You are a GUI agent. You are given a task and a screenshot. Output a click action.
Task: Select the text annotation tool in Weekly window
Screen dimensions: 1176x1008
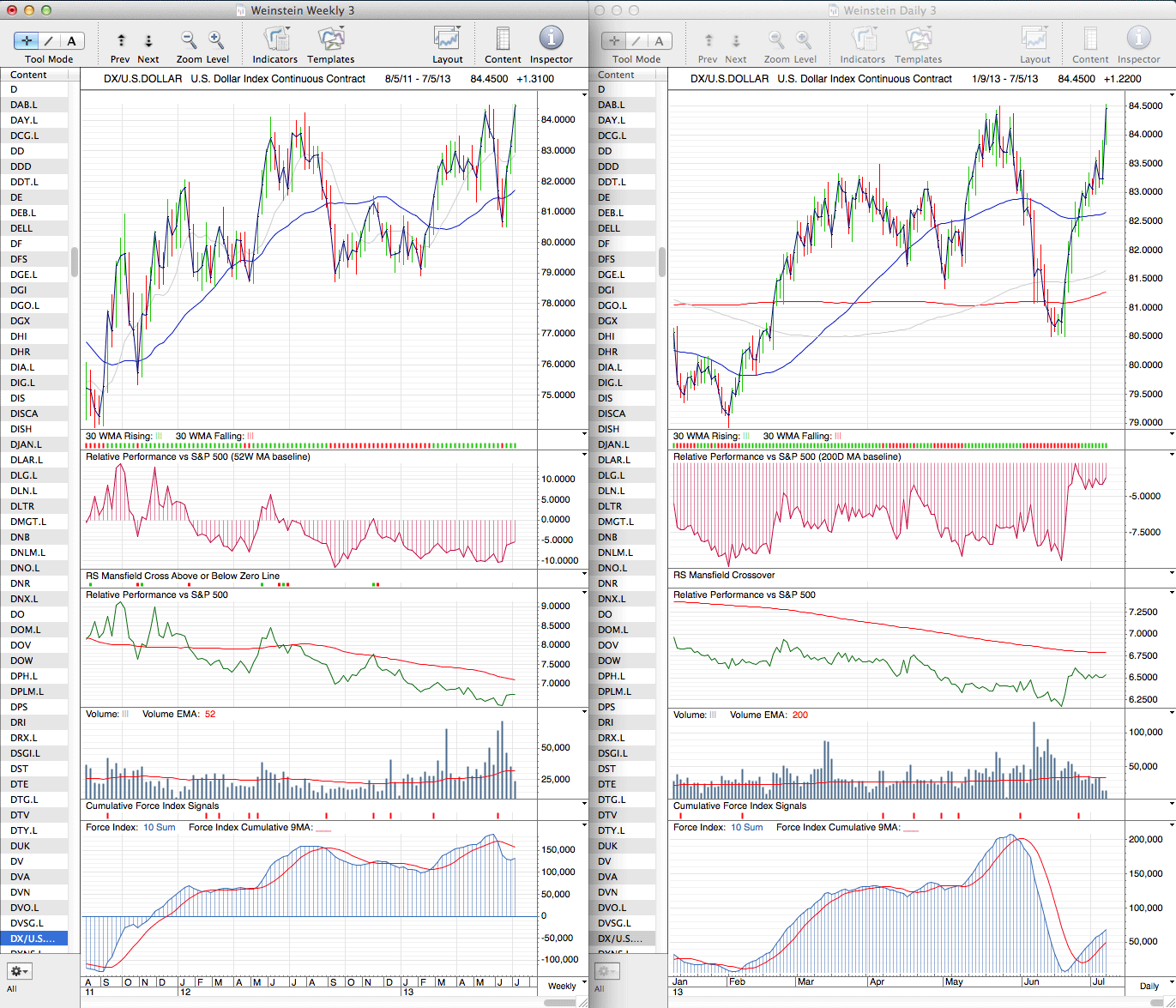coord(71,40)
